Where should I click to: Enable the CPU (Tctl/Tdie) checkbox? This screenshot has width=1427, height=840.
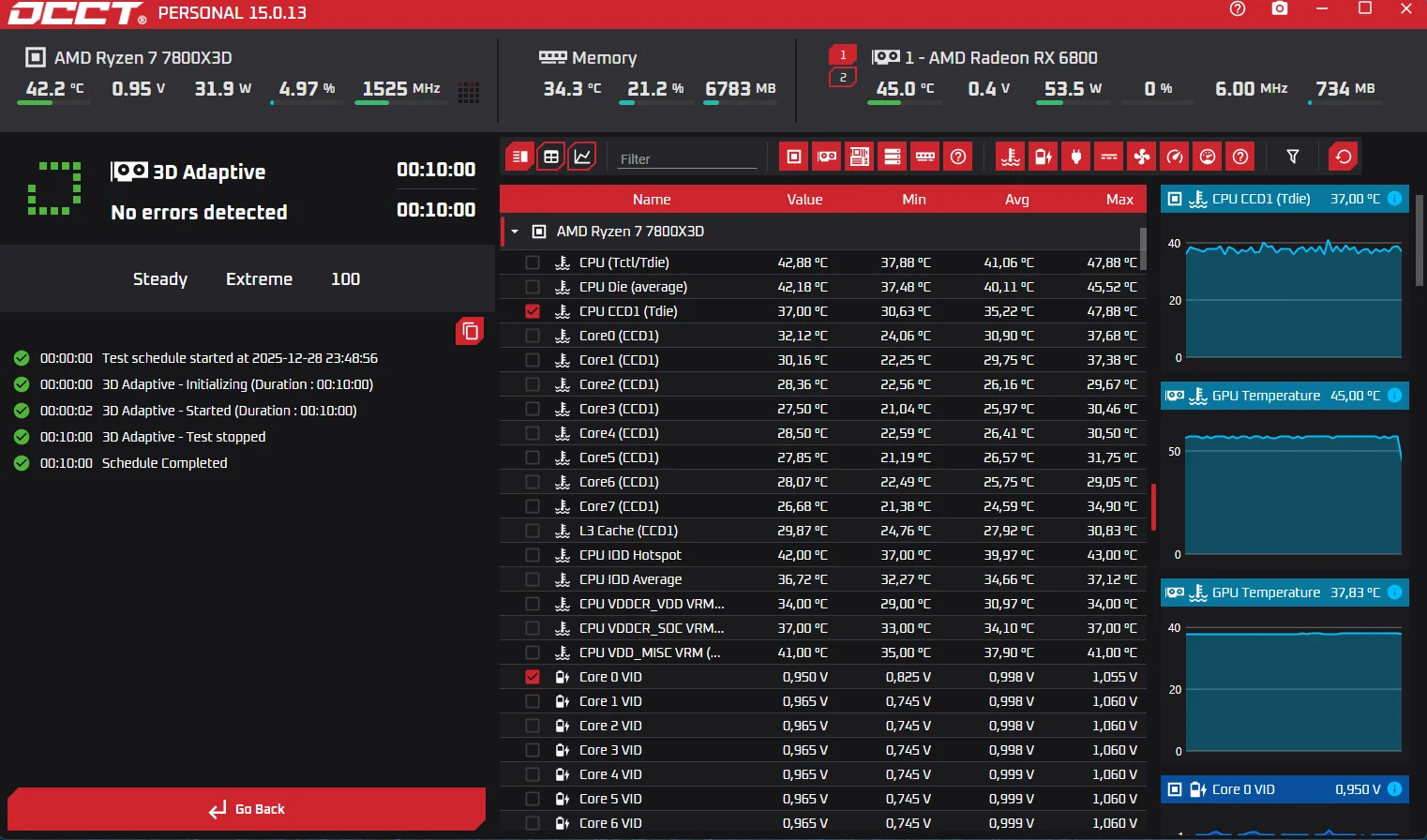(x=533, y=262)
